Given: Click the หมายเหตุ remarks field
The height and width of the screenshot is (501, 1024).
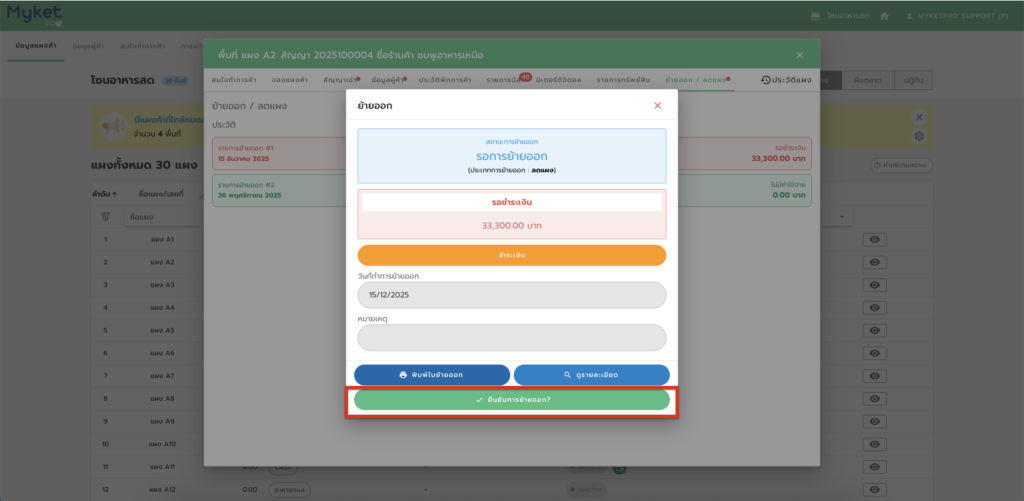Looking at the screenshot, I should click(511, 338).
